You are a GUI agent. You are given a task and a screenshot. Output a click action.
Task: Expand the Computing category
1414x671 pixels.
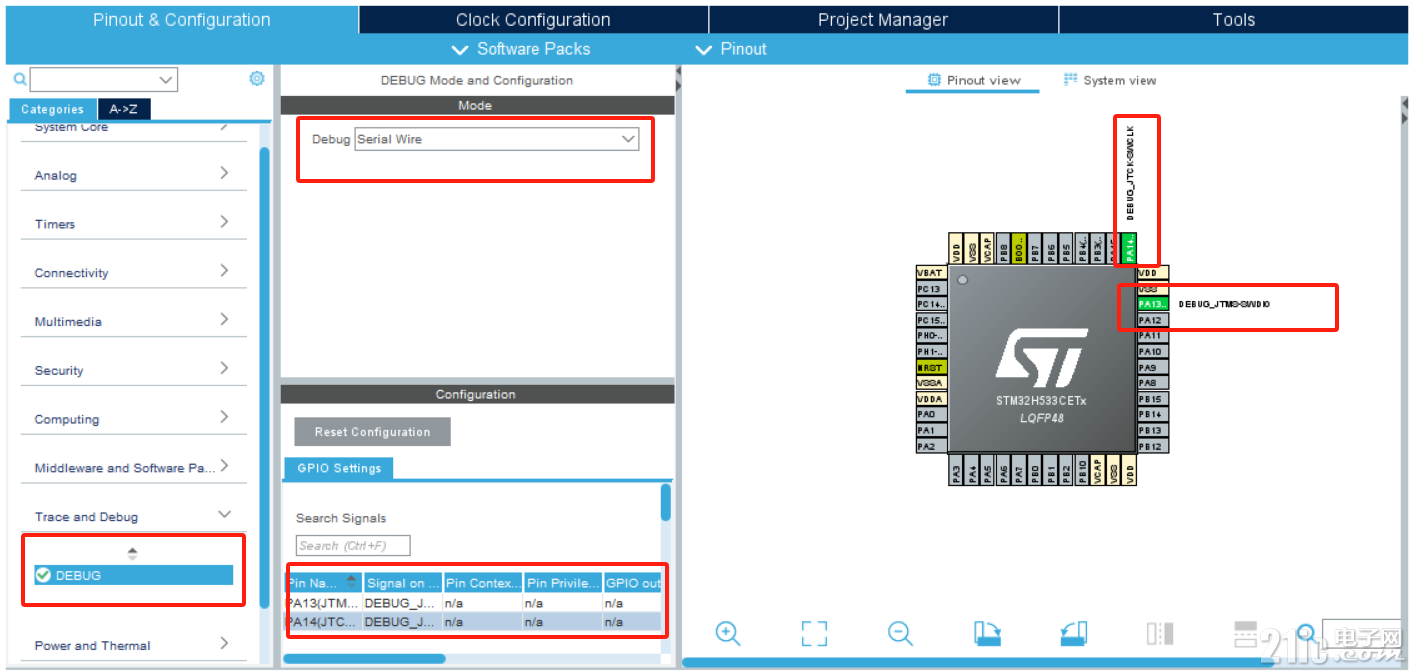point(225,417)
